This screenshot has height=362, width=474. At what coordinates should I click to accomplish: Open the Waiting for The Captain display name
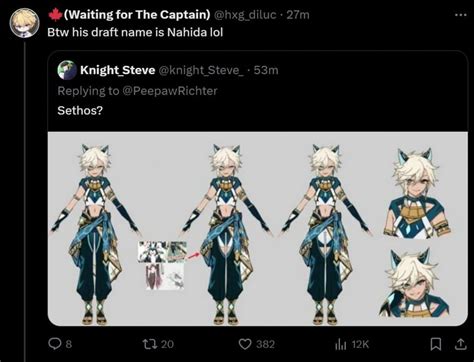pyautogui.click(x=137, y=15)
